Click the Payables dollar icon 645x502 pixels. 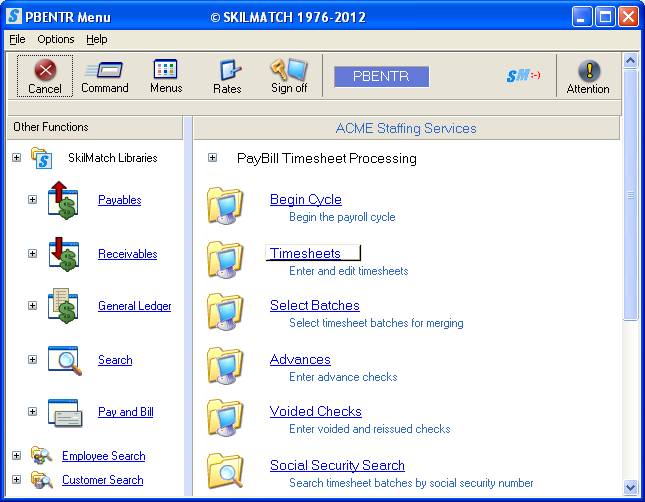(x=63, y=200)
